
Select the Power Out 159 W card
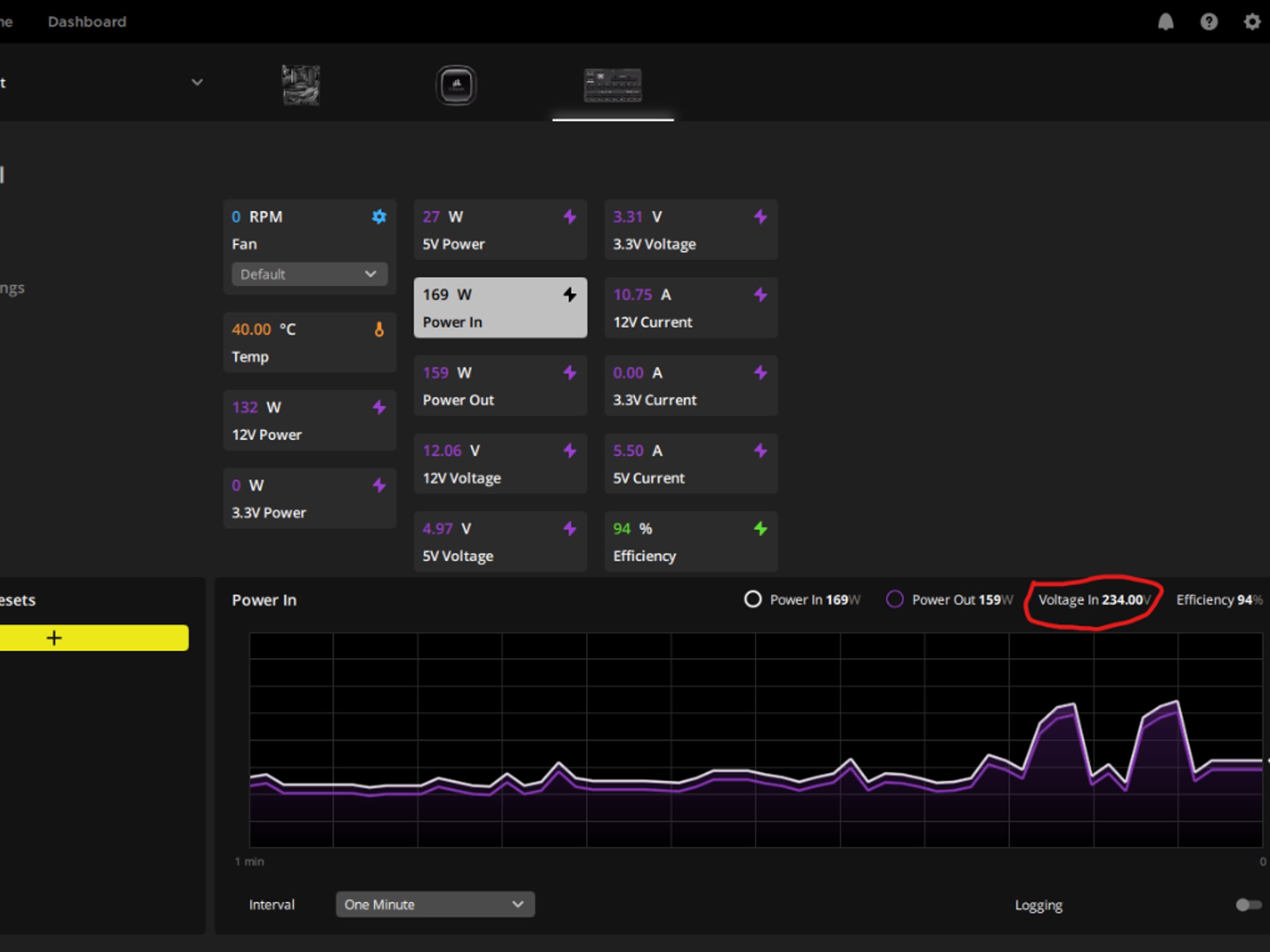[500, 386]
